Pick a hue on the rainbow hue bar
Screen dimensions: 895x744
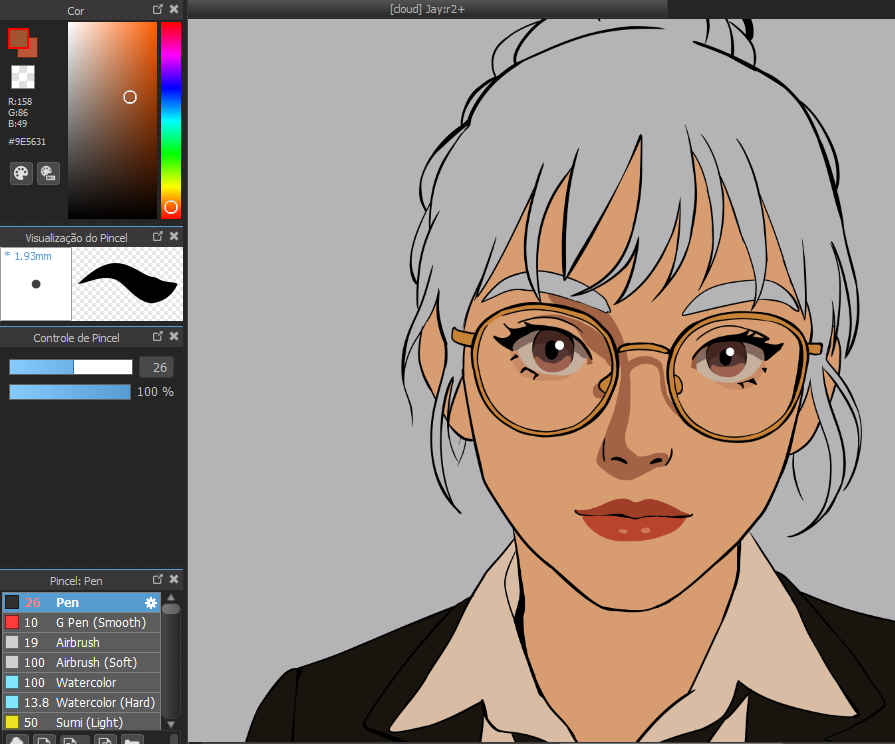171,120
